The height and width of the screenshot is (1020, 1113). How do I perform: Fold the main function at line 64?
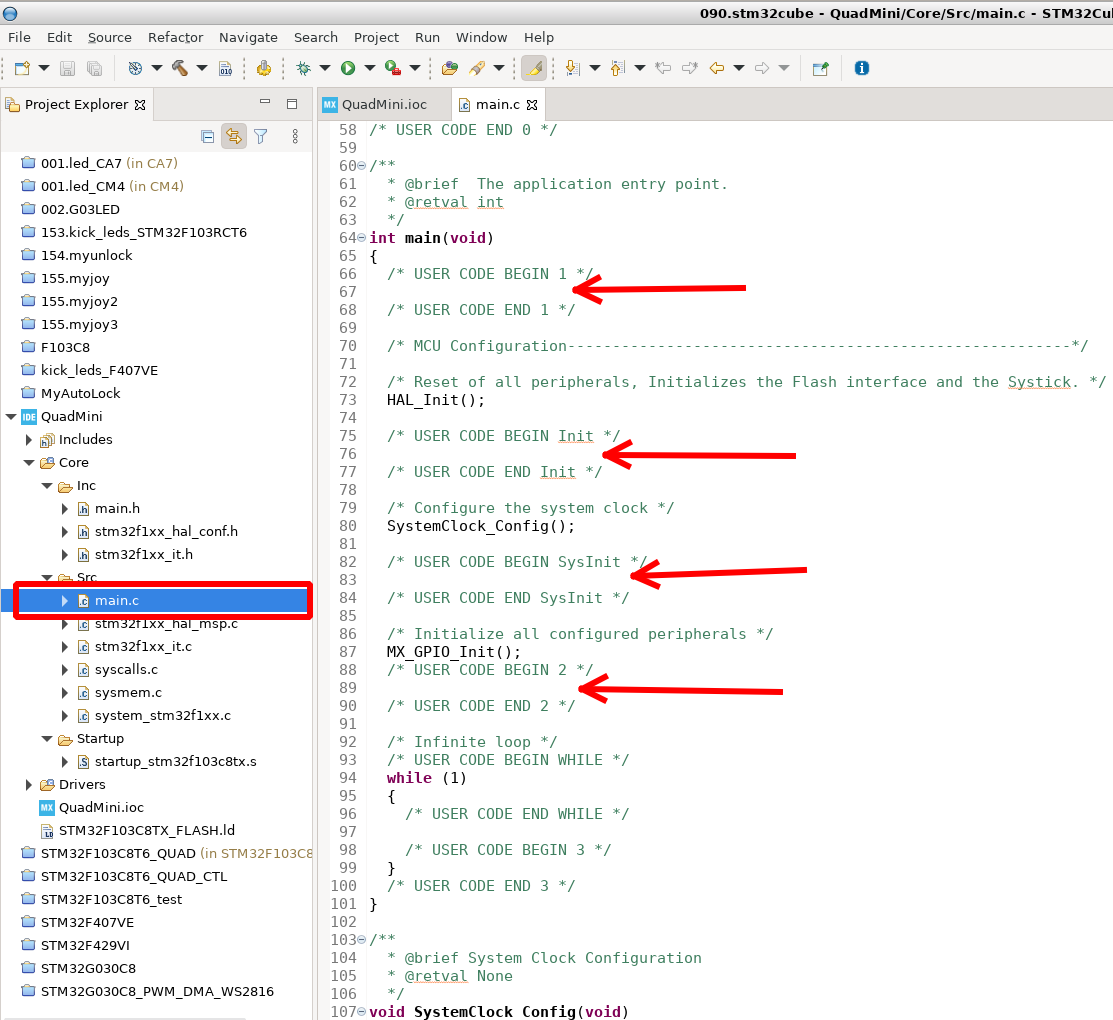(x=362, y=238)
